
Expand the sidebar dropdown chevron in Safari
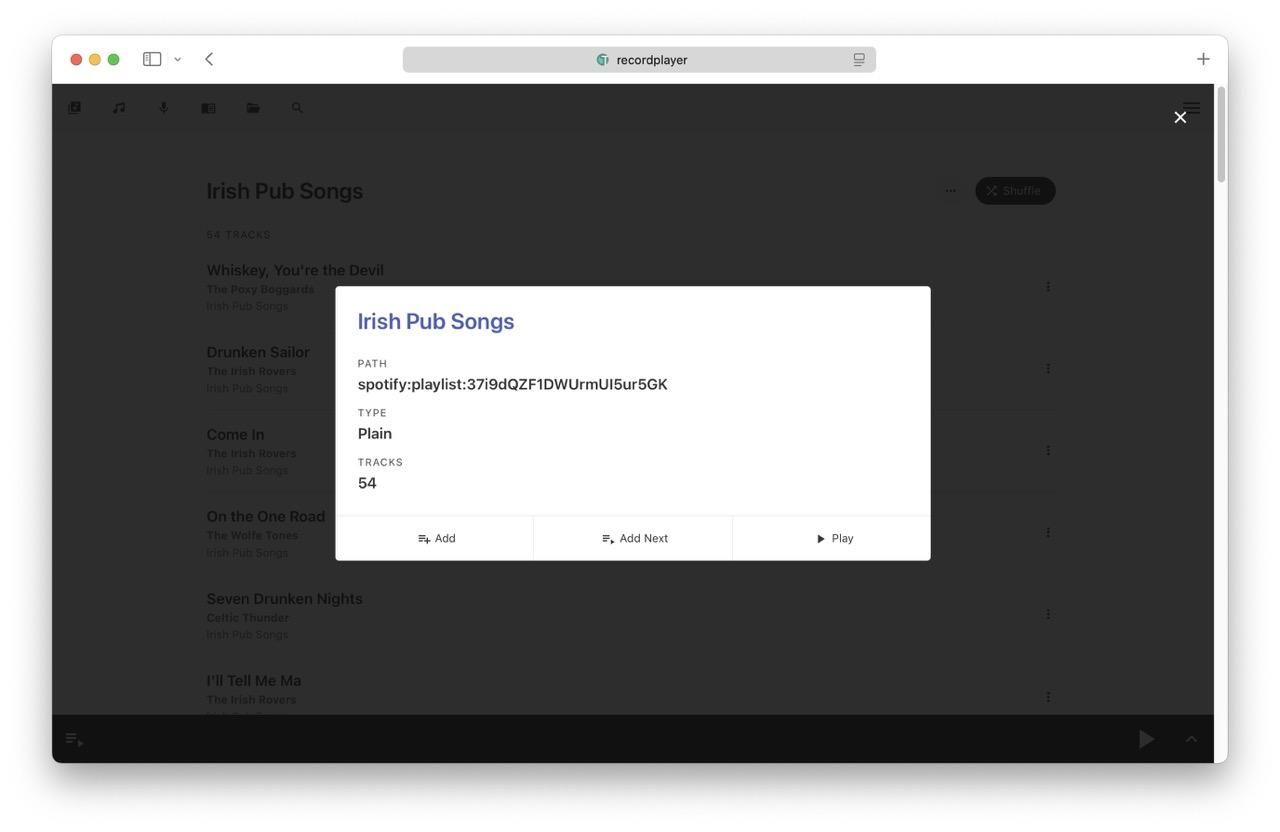tap(178, 59)
